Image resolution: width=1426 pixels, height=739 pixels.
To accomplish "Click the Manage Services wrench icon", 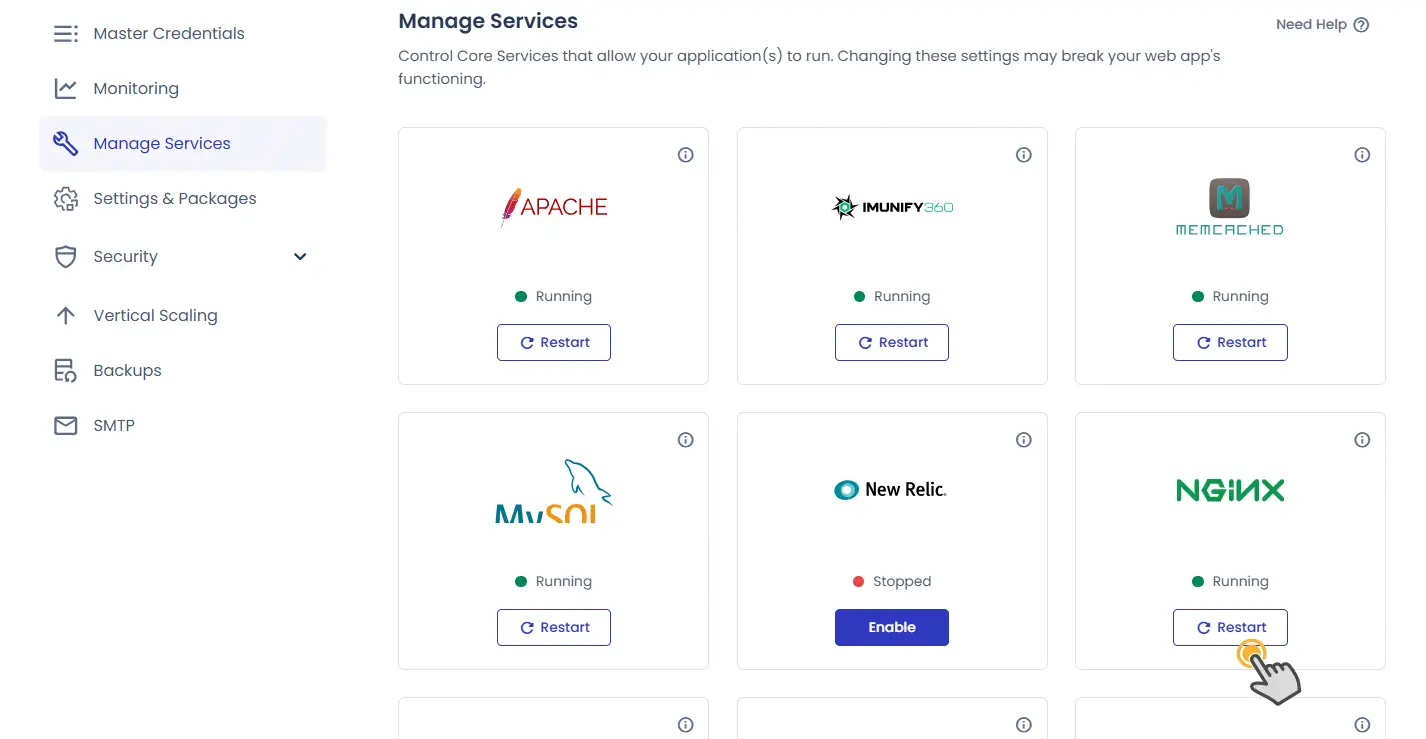I will point(65,143).
